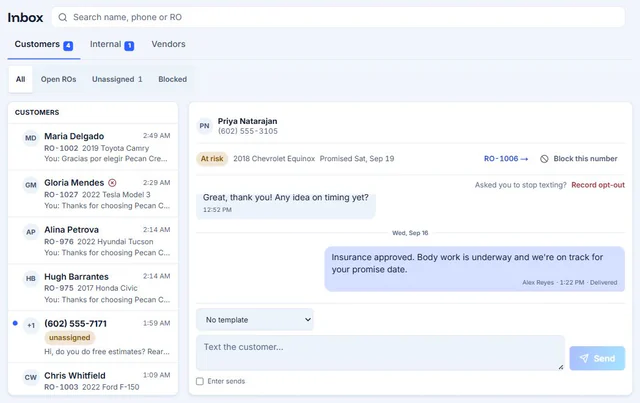This screenshot has height=403, width=640.
Task: Show Blocked numbers filter
Action: point(173,79)
